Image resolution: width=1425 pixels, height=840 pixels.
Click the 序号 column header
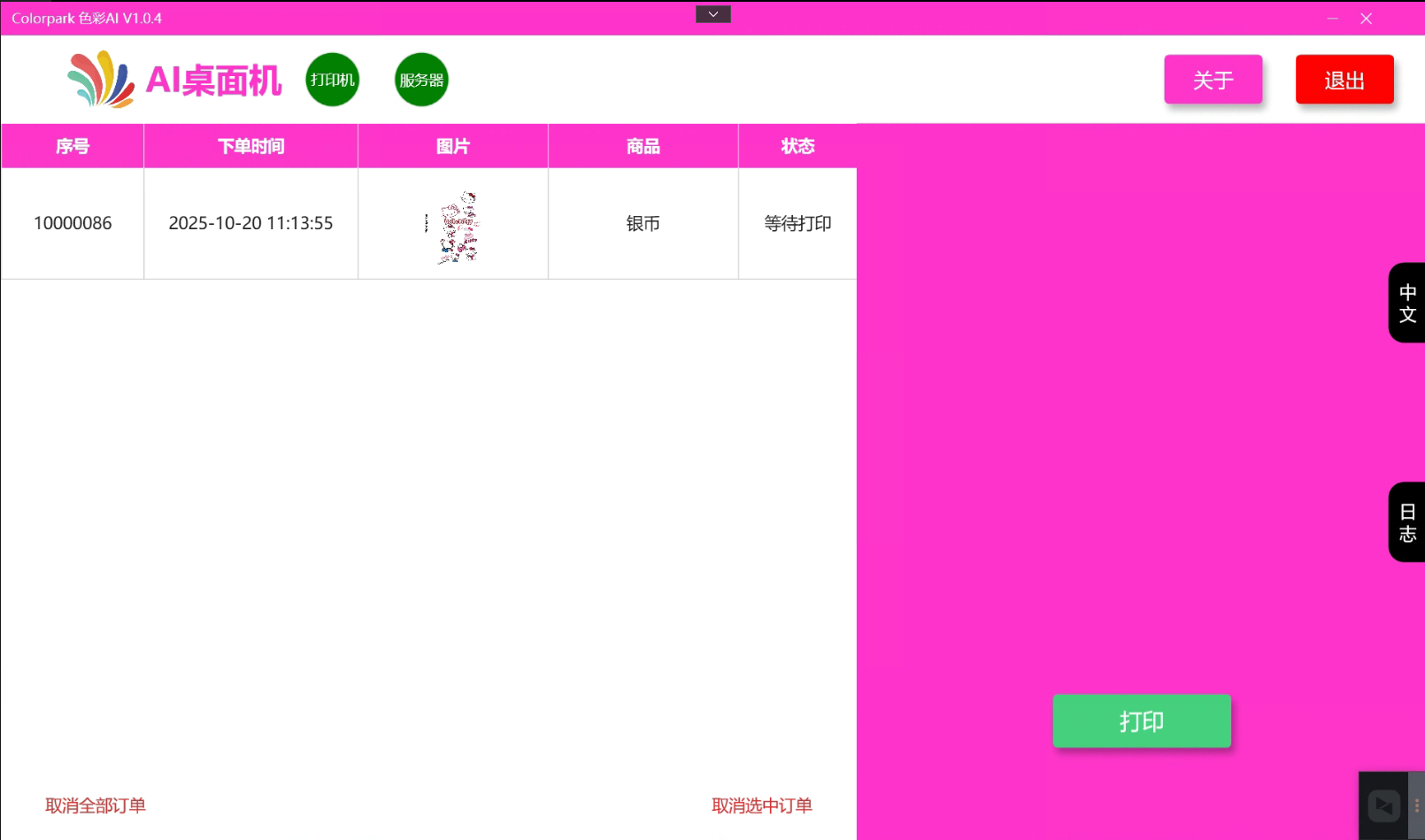click(73, 146)
